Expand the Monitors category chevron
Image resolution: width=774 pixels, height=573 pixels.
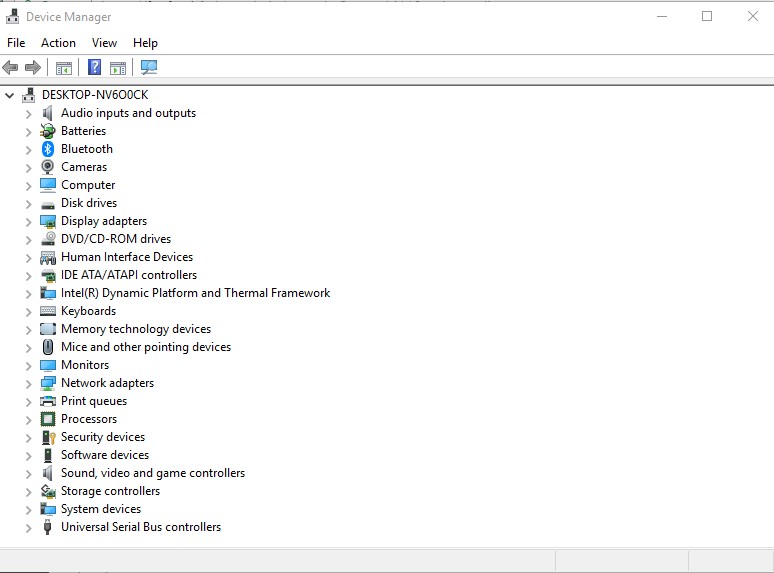(29, 366)
